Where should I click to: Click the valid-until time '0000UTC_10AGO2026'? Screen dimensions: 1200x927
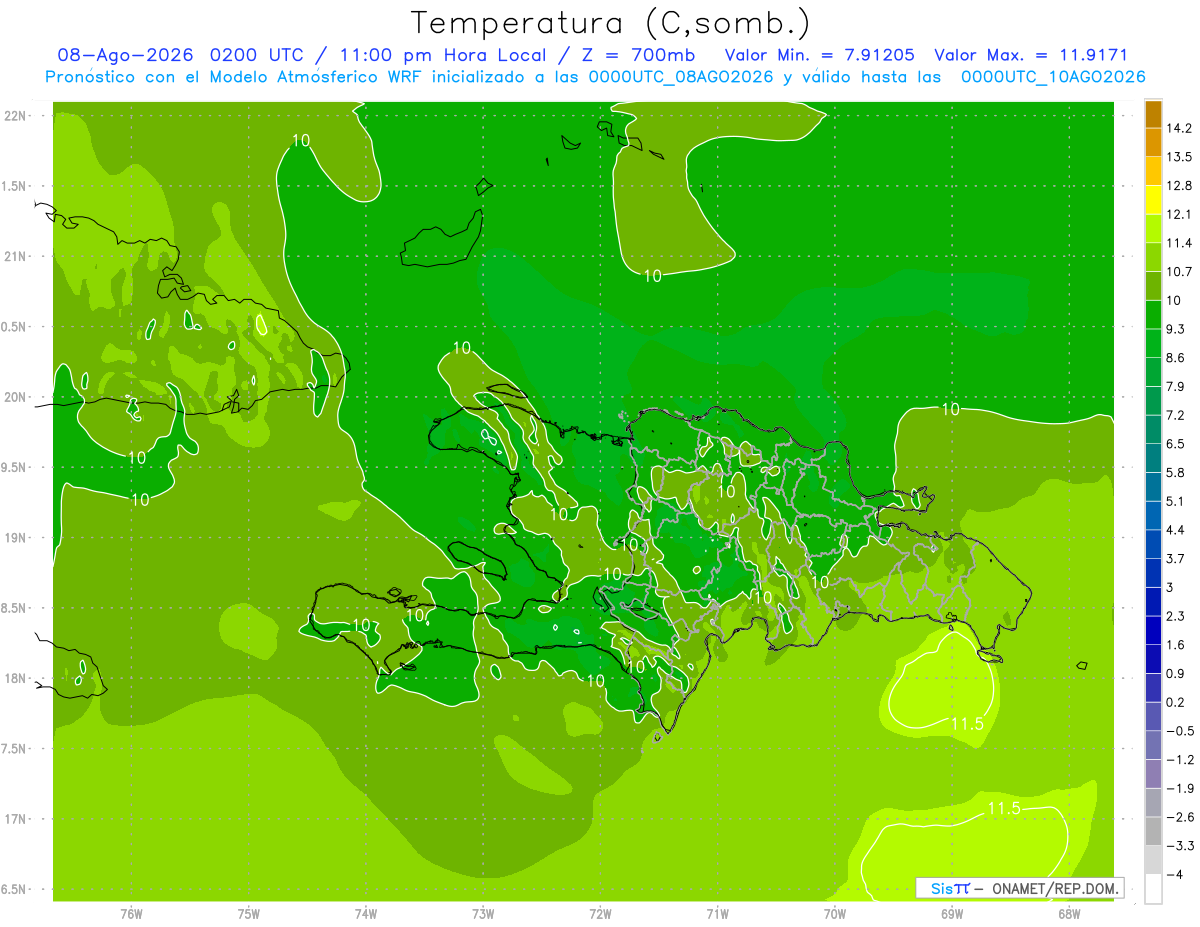(1053, 77)
